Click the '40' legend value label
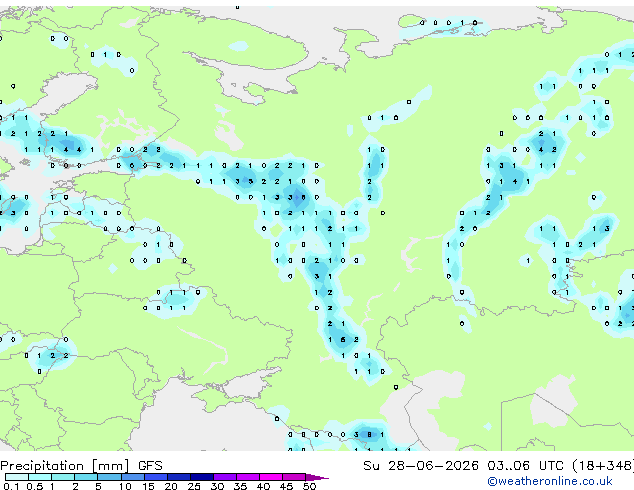 (x=263, y=486)
